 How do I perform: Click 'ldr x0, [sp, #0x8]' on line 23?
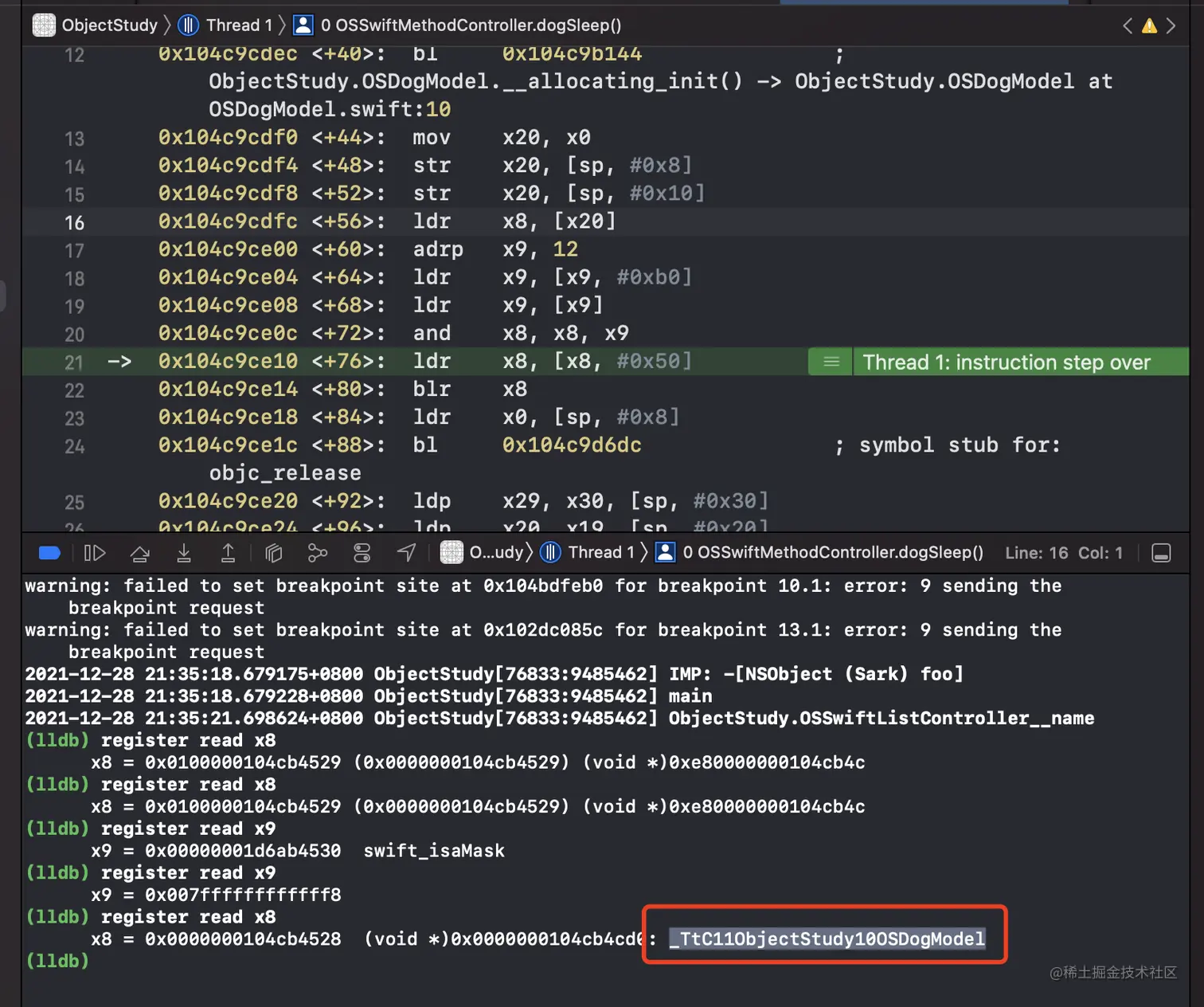click(546, 417)
